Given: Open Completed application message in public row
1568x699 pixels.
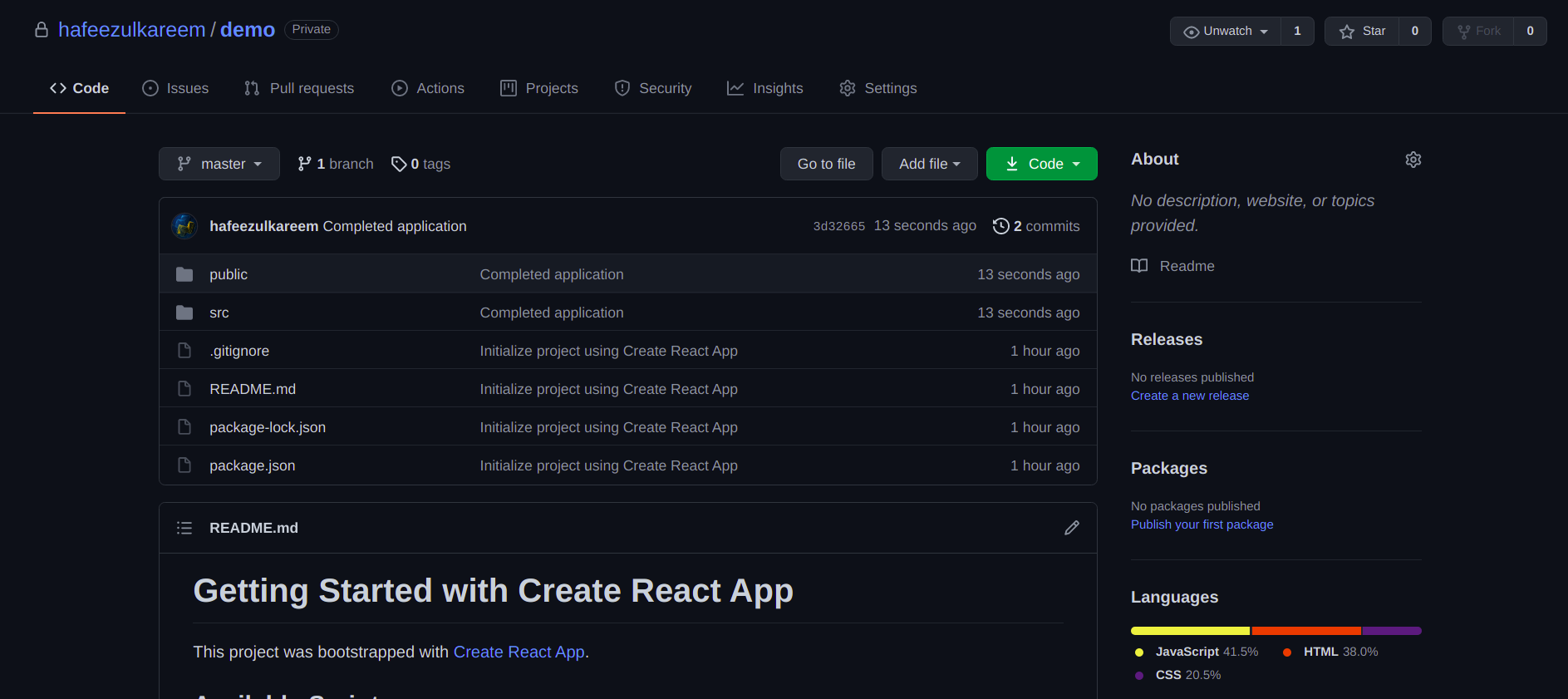Looking at the screenshot, I should point(552,274).
